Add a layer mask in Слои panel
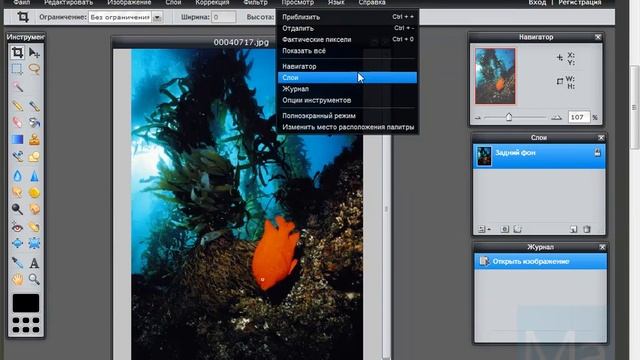The height and width of the screenshot is (360, 640). (x=504, y=229)
